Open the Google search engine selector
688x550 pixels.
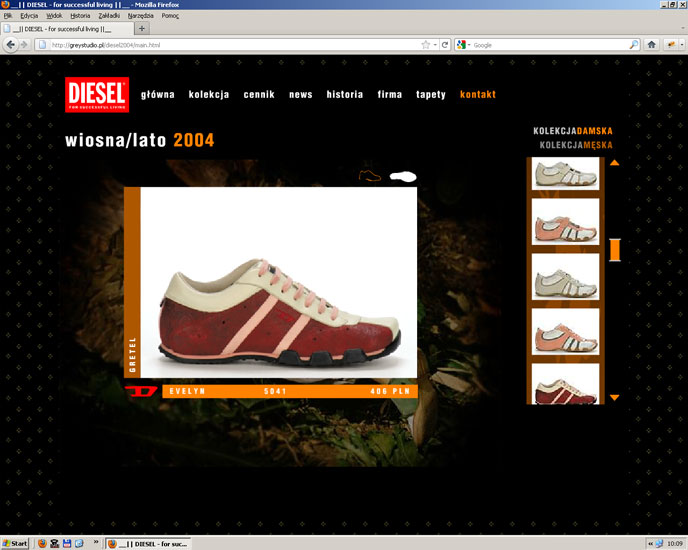463,45
